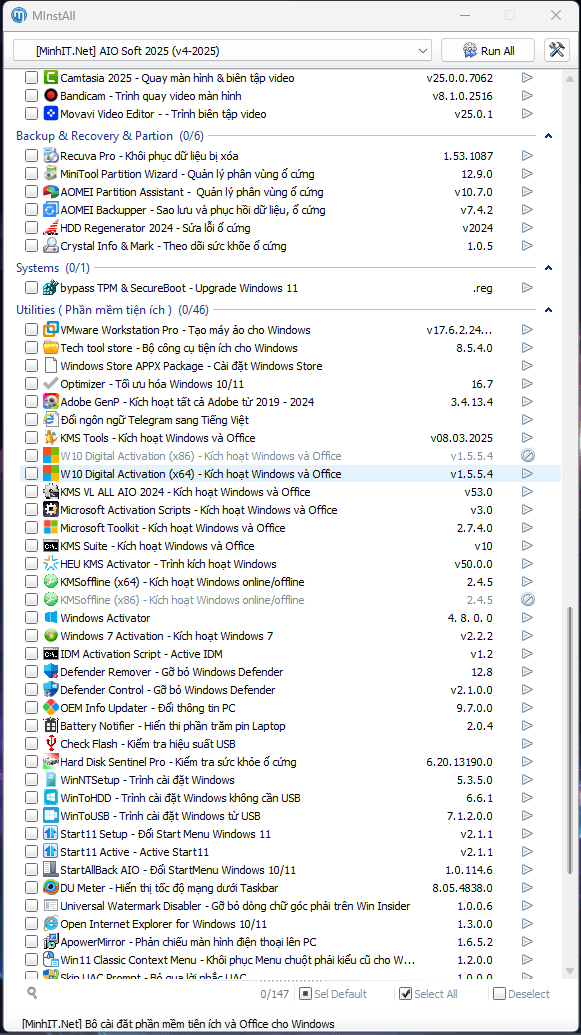This screenshot has width=581, height=1035.
Task: Click the Sel Default button
Action: tap(333, 993)
